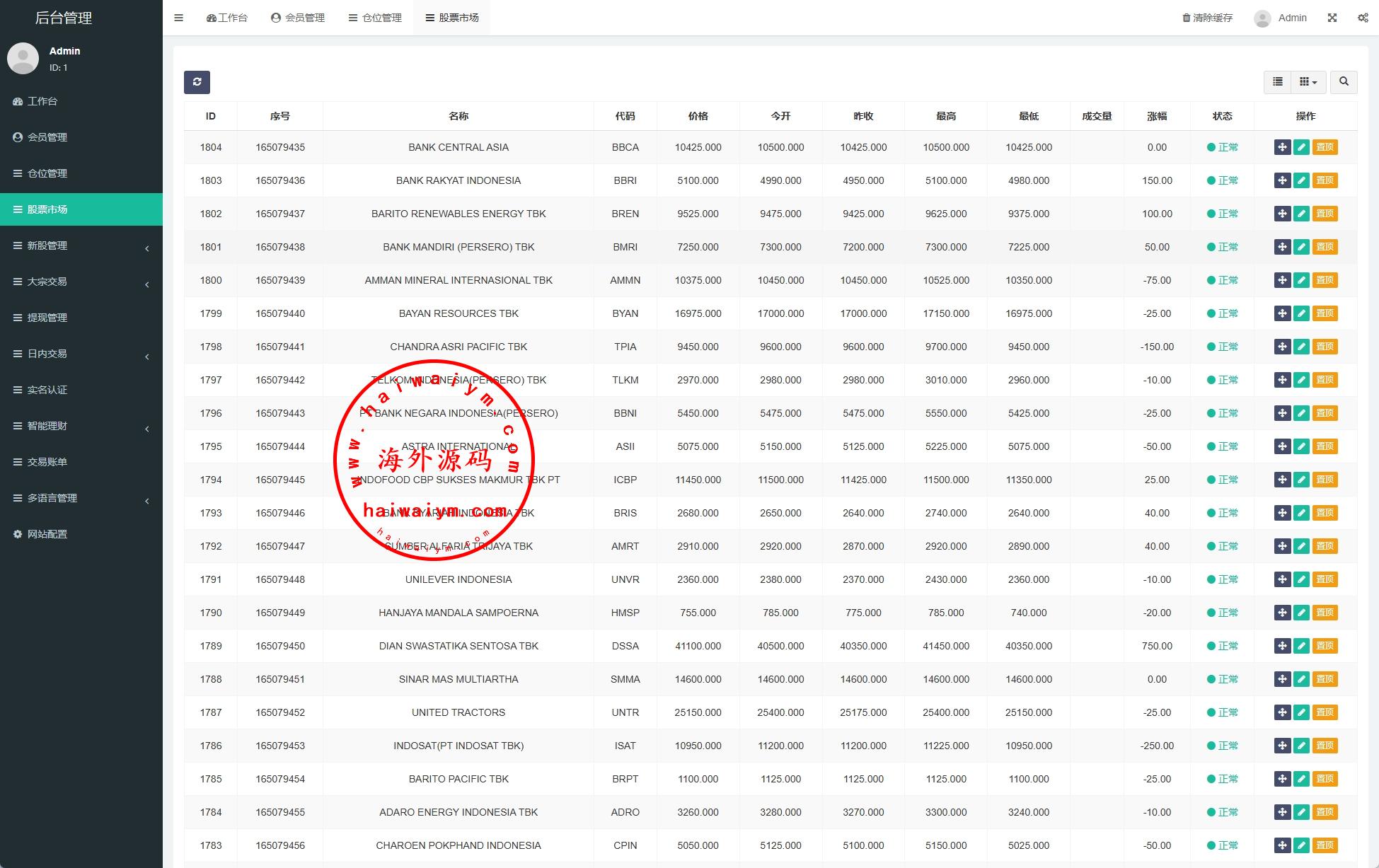Click drag-move icon for UNITED TRACTORS row

coord(1282,712)
